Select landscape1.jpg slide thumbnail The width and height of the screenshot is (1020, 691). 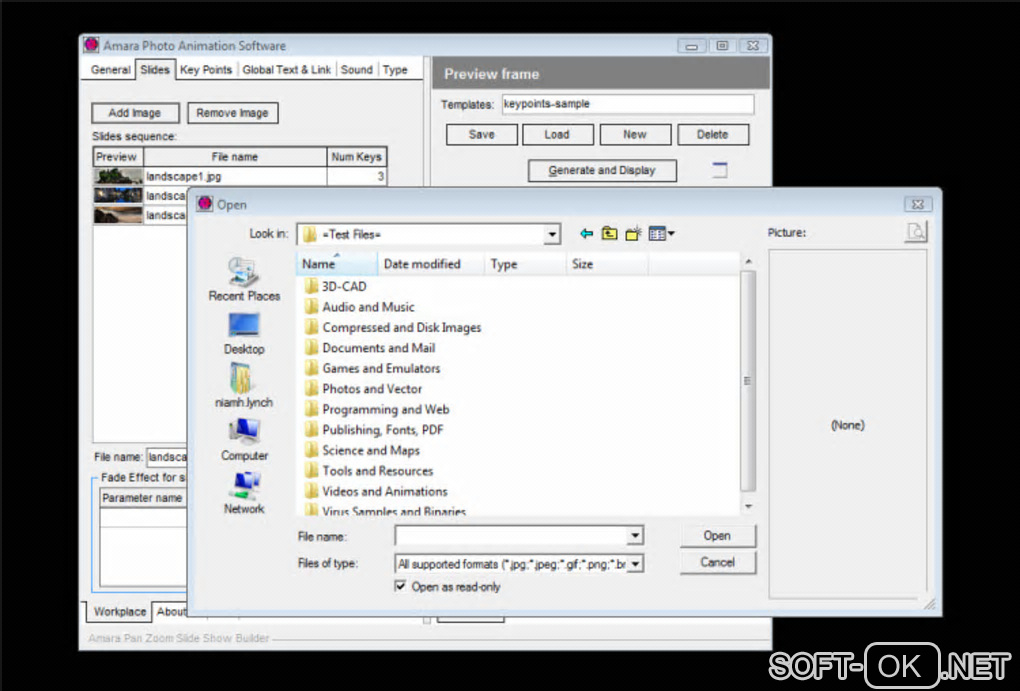point(118,176)
